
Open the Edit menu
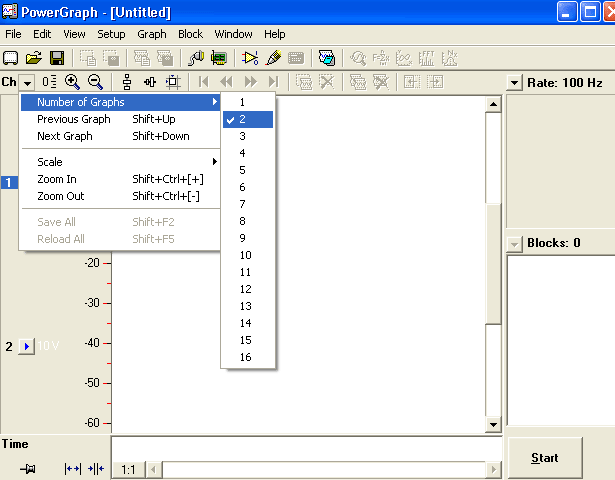pos(42,34)
